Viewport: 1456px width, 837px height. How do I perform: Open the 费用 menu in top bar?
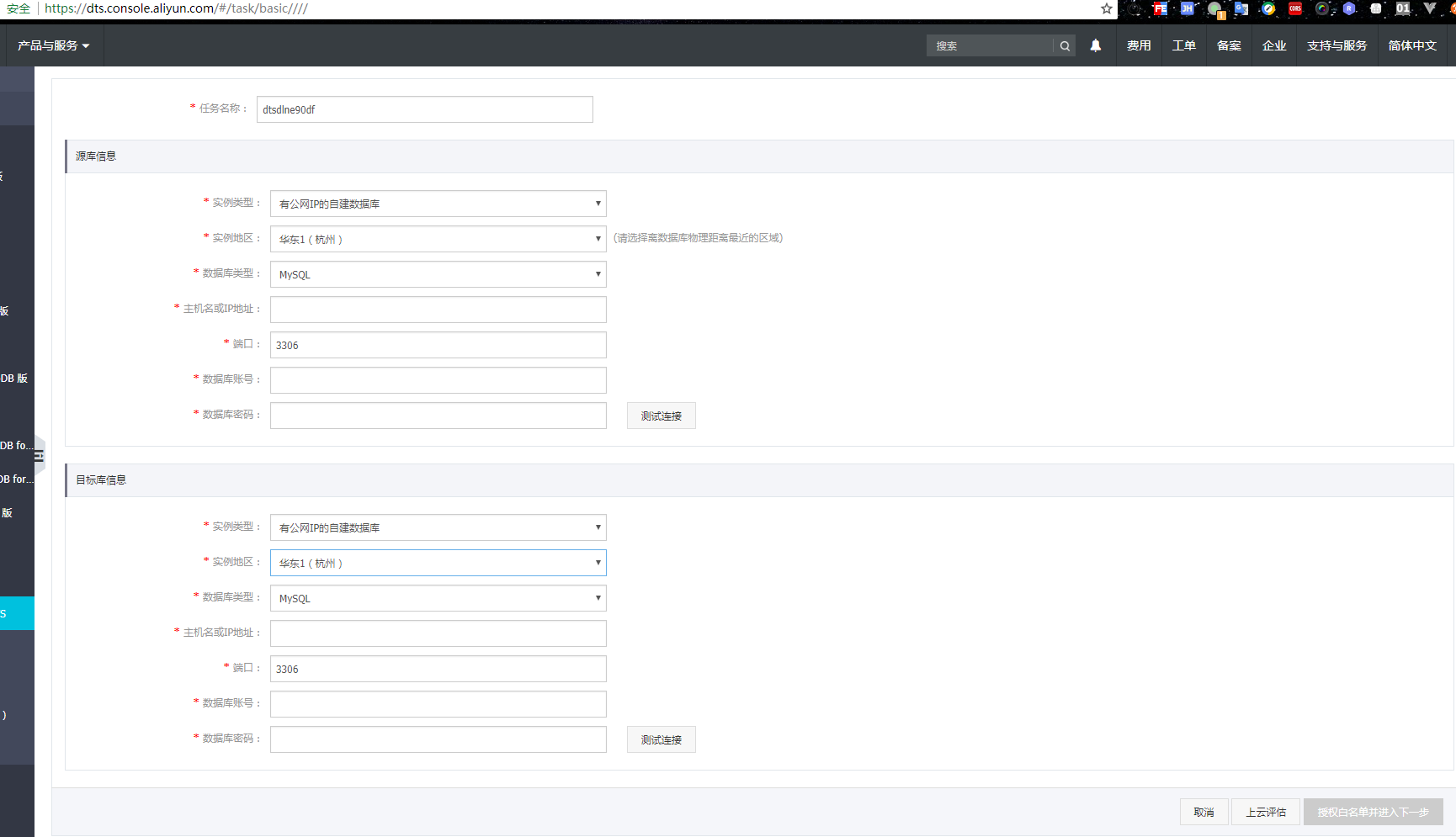(x=1139, y=45)
